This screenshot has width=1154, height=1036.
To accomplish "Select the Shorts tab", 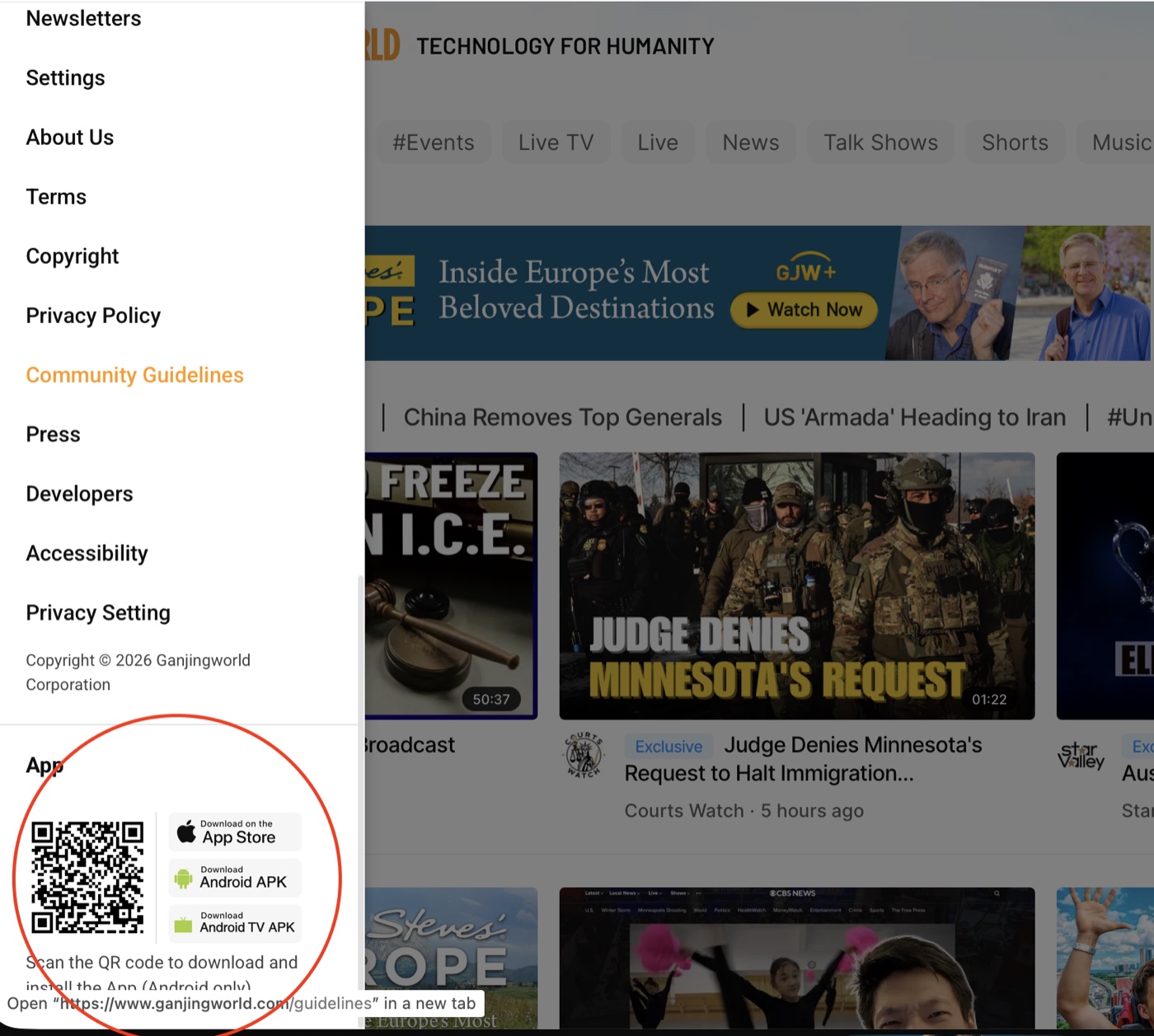I will click(1015, 143).
